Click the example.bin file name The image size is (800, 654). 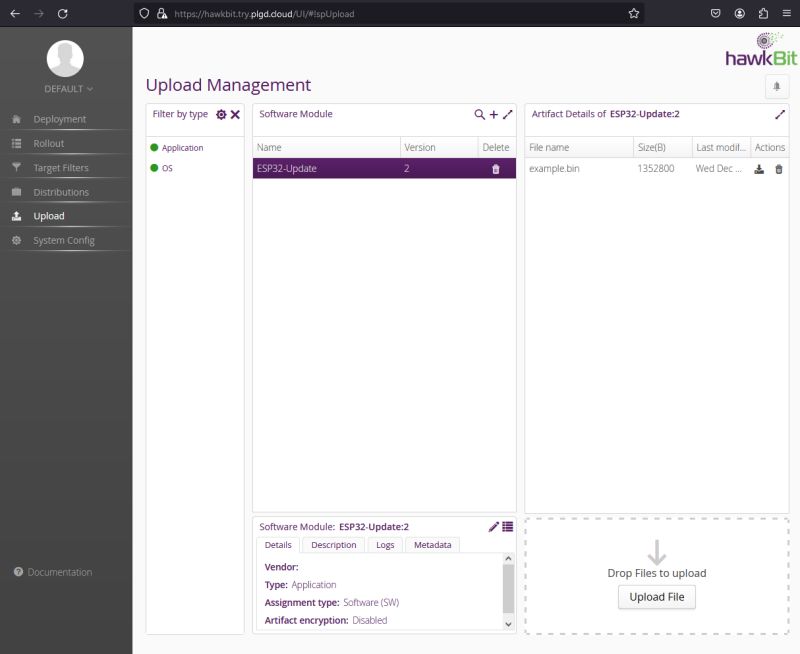point(554,168)
